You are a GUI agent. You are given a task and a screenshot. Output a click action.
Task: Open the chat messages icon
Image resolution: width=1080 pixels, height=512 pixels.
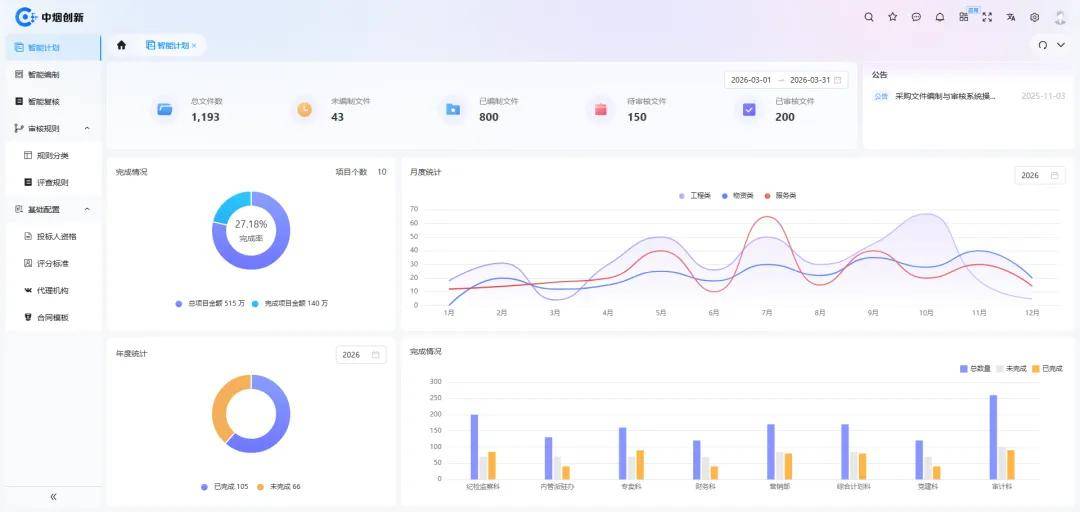(x=916, y=17)
